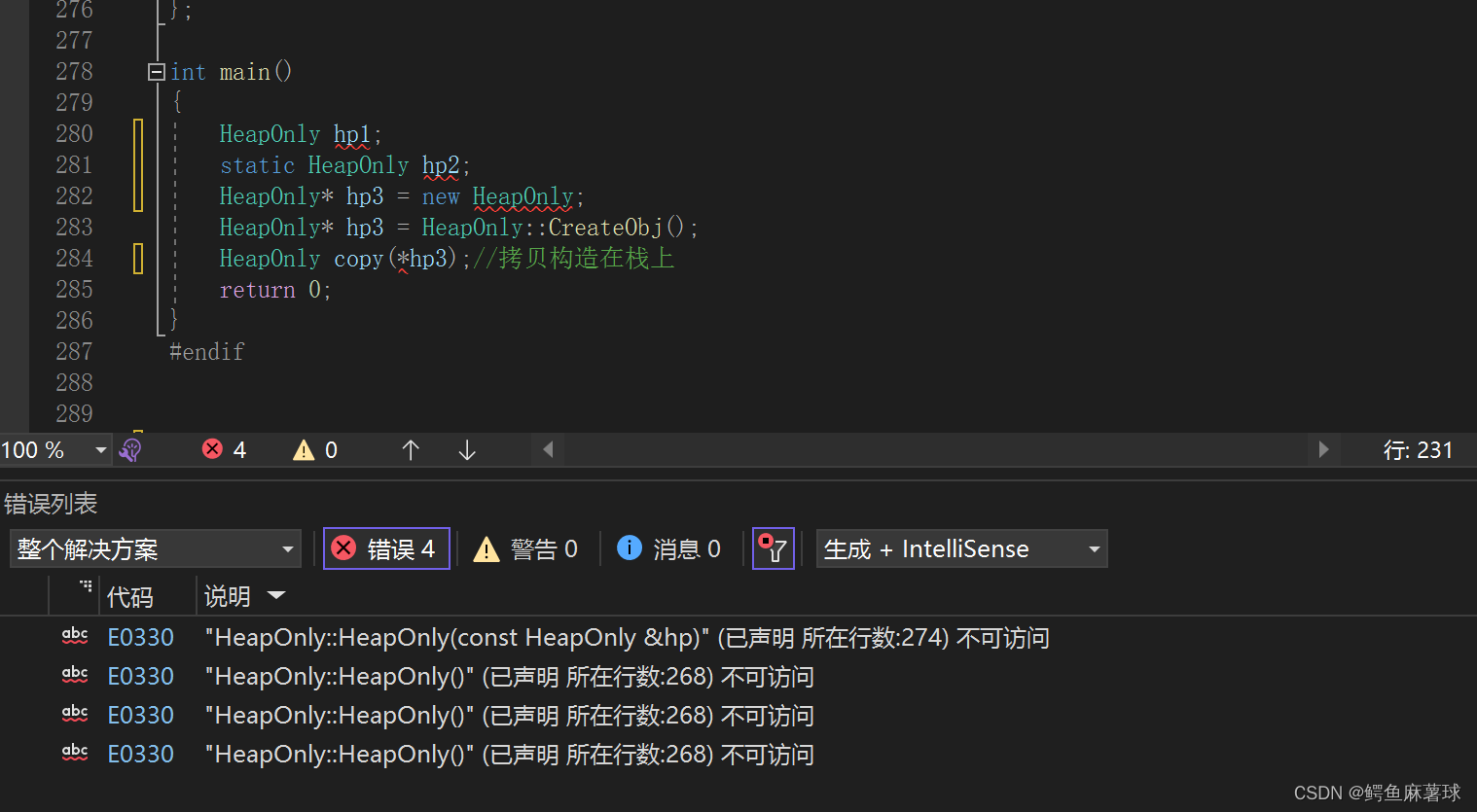The width and height of the screenshot is (1477, 812).
Task: Sort by the 说明 column header
Action: [228, 596]
